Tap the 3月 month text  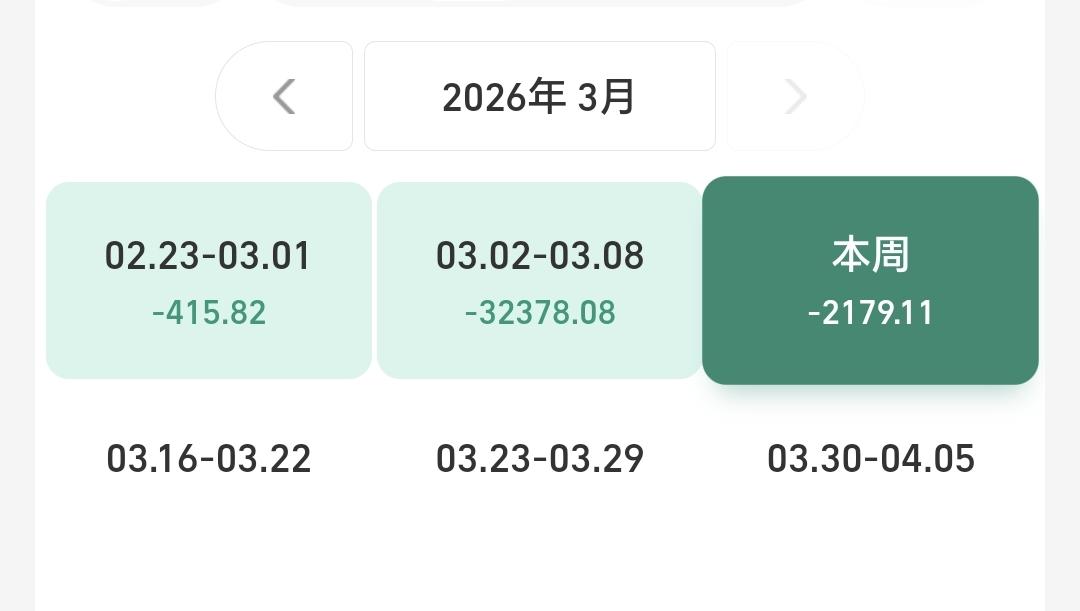[605, 96]
